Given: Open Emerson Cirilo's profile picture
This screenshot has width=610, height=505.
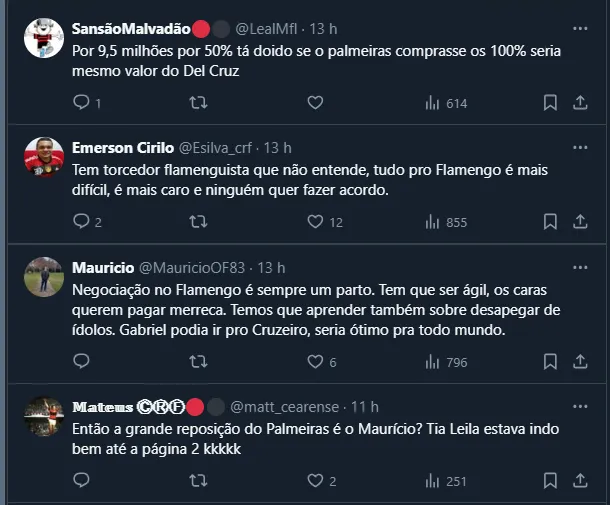Looking at the screenshot, I should [x=44, y=157].
